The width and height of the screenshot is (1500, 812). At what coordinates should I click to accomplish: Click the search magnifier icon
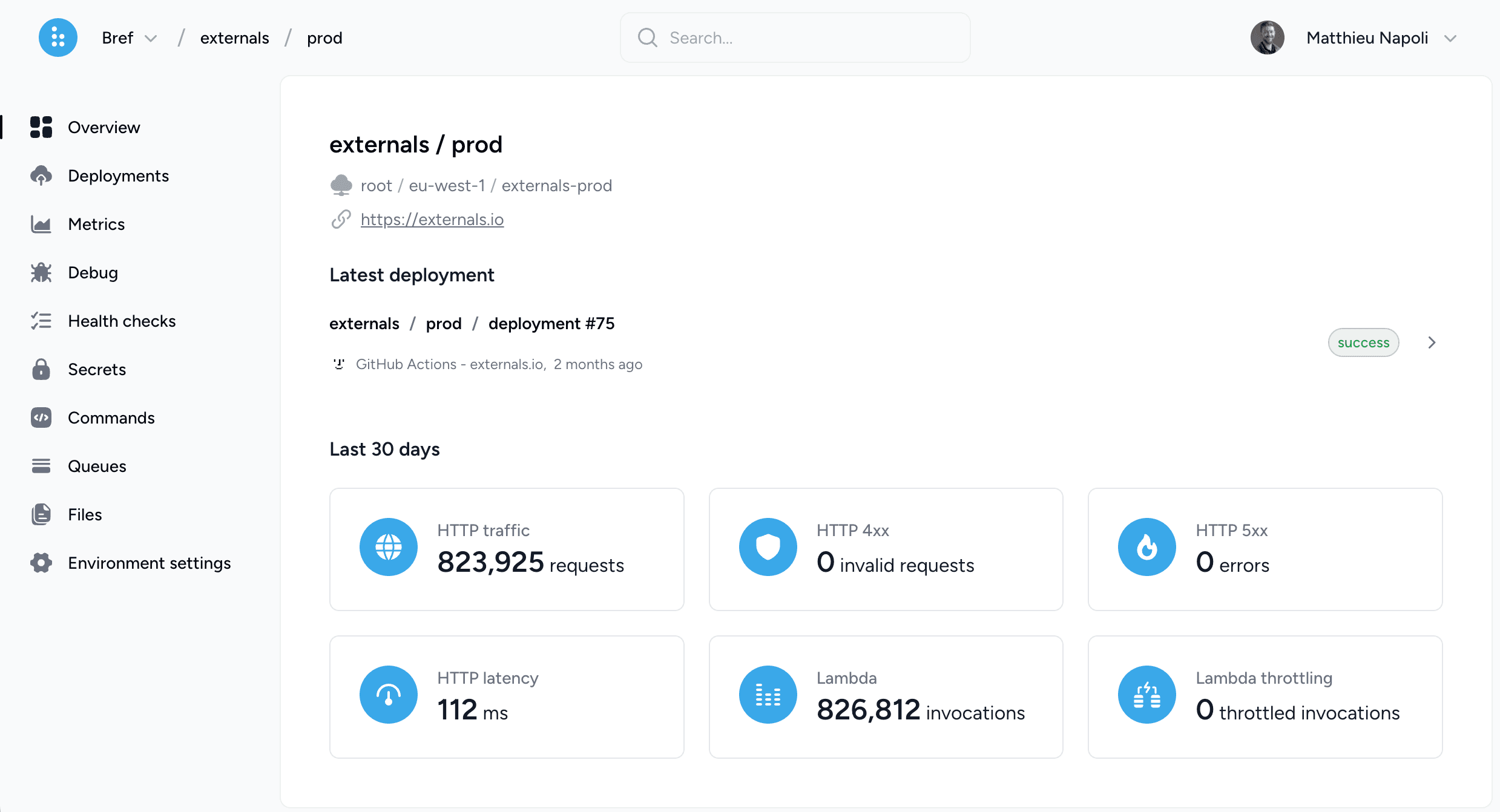[x=648, y=38]
